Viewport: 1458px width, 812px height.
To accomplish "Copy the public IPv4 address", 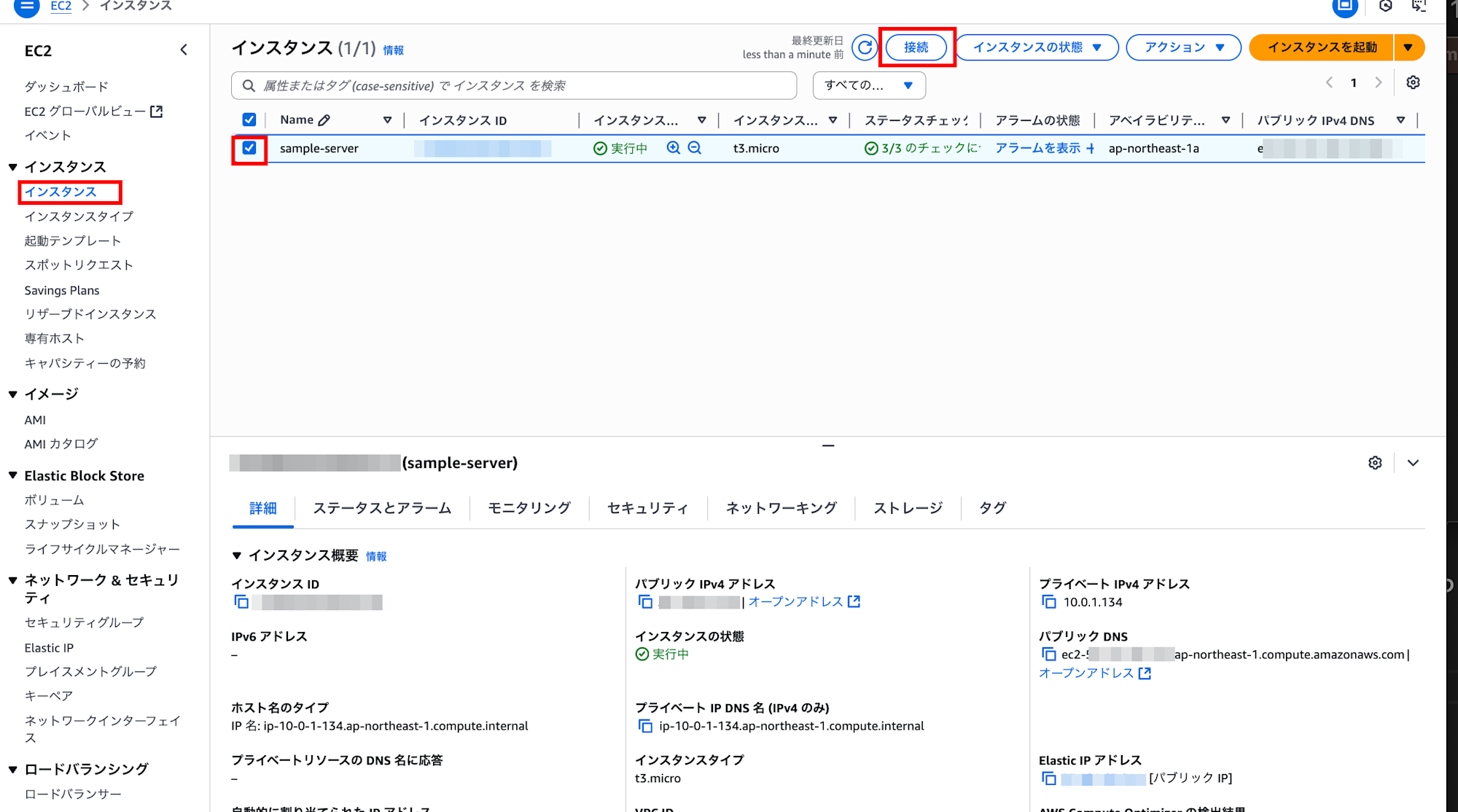I will pyautogui.click(x=645, y=602).
